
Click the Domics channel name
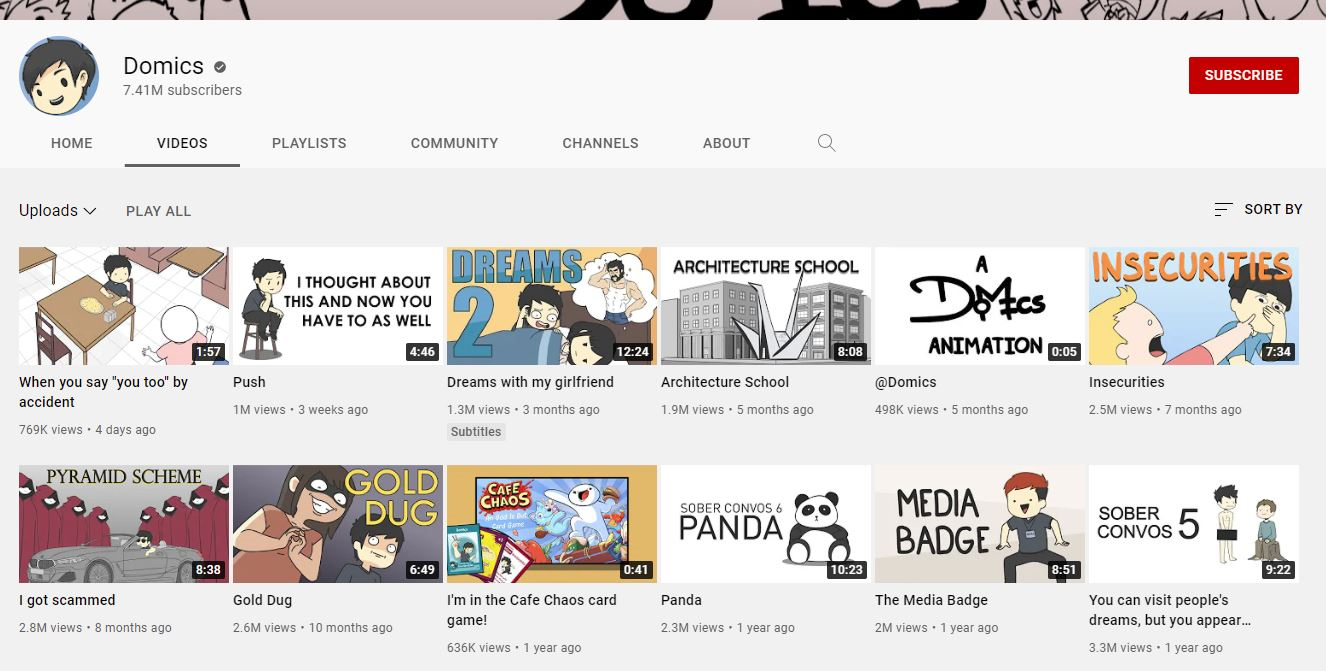(163, 66)
